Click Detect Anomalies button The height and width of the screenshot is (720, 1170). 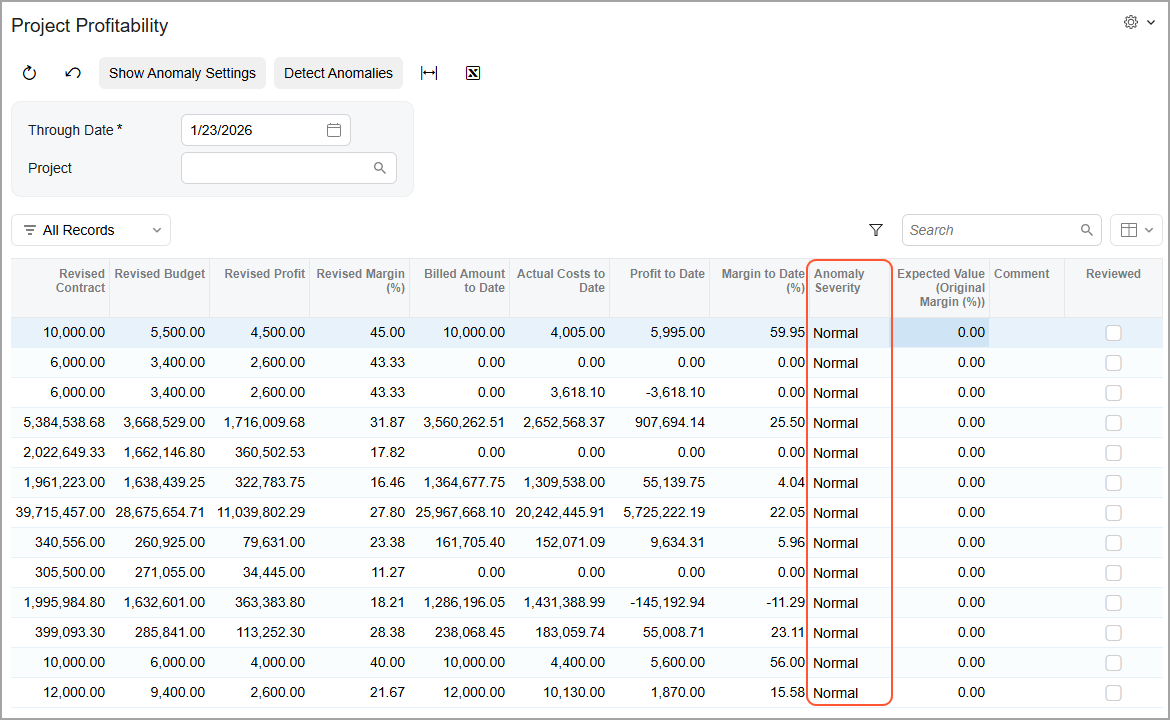coord(338,73)
